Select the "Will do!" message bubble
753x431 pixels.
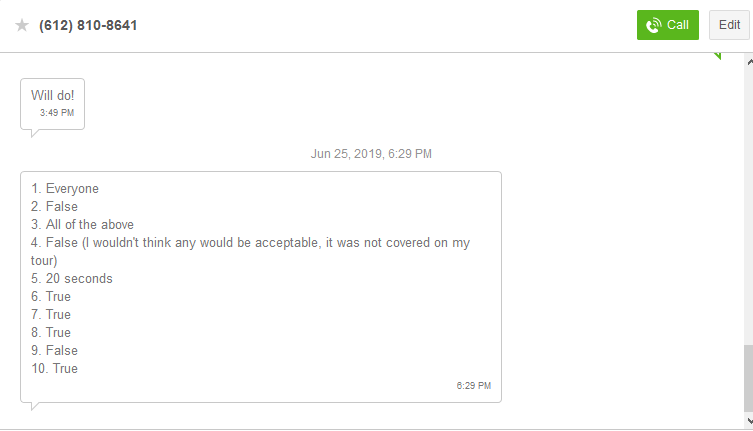pyautogui.click(x=52, y=95)
